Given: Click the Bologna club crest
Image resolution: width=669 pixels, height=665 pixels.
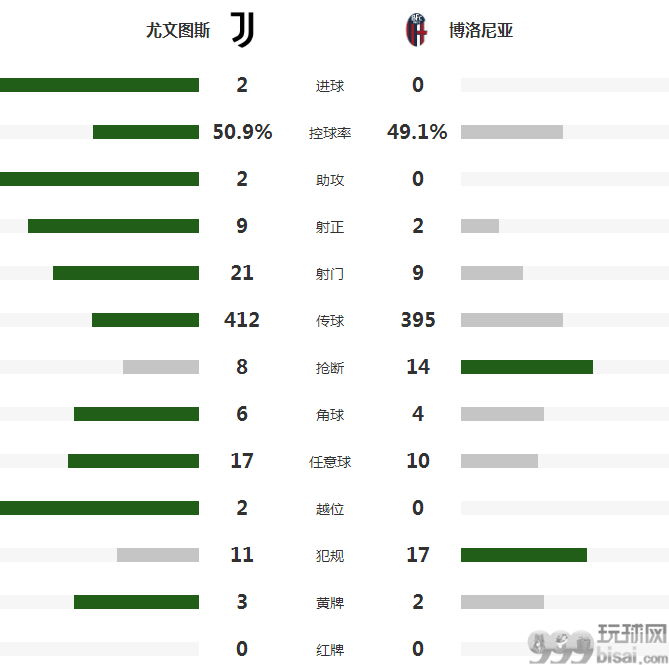Looking at the screenshot, I should coord(416,29).
